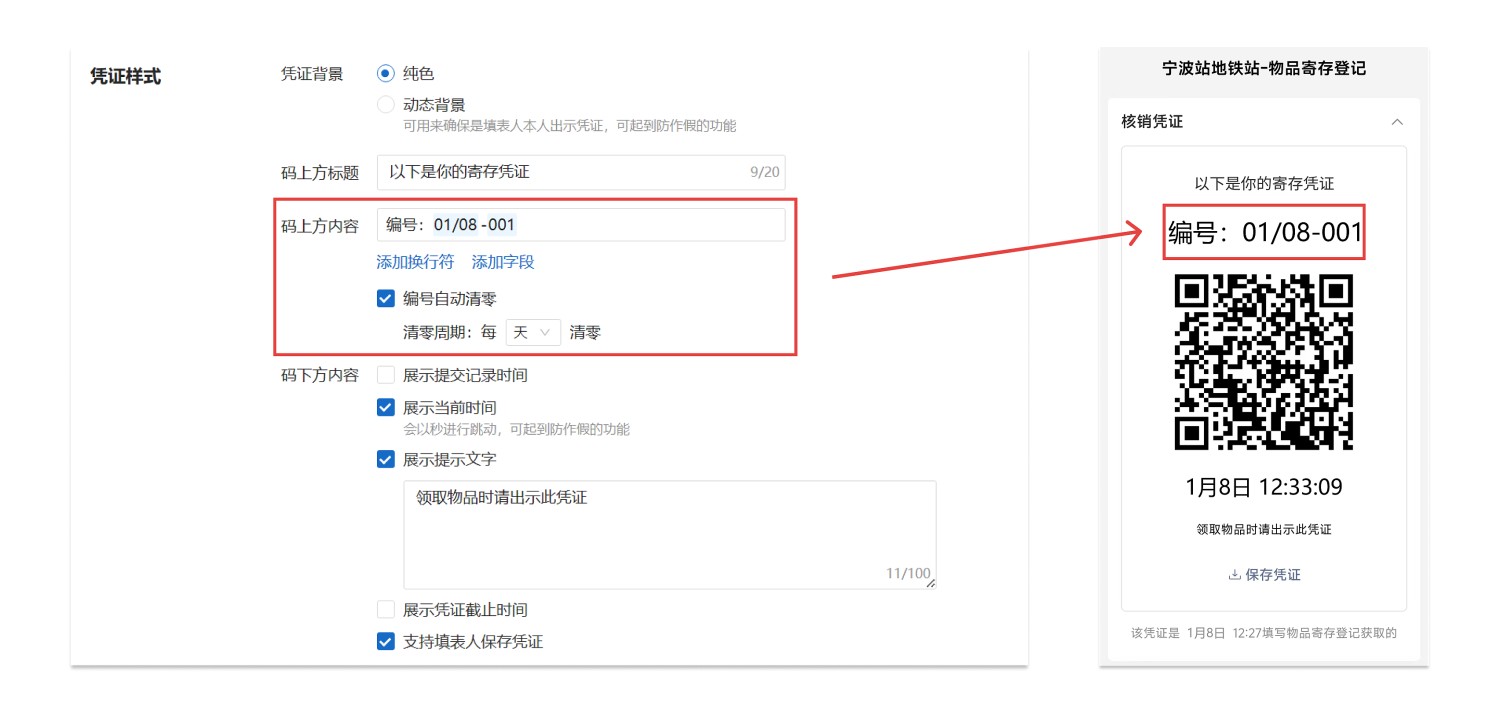
Task: Click the 码上方内容 input showing 编号
Action: [x=581, y=225]
